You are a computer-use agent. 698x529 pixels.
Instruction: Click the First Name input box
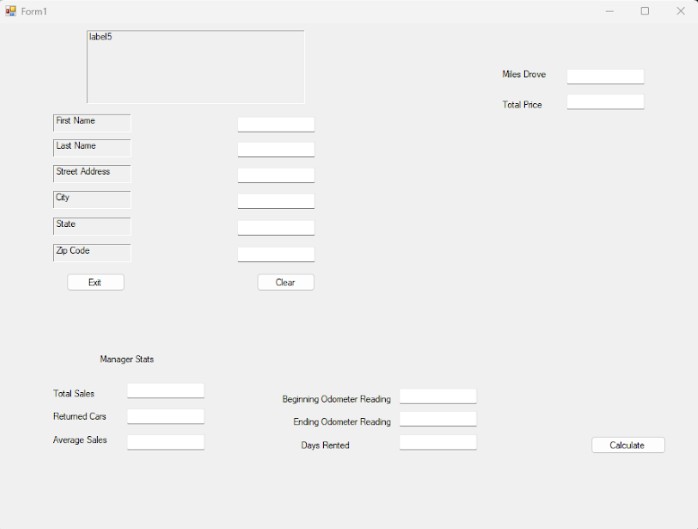(275, 125)
